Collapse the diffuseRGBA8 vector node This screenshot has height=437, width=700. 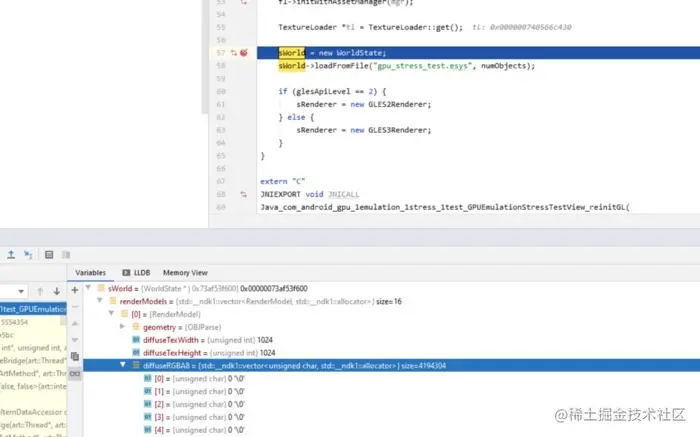pyautogui.click(x=123, y=365)
